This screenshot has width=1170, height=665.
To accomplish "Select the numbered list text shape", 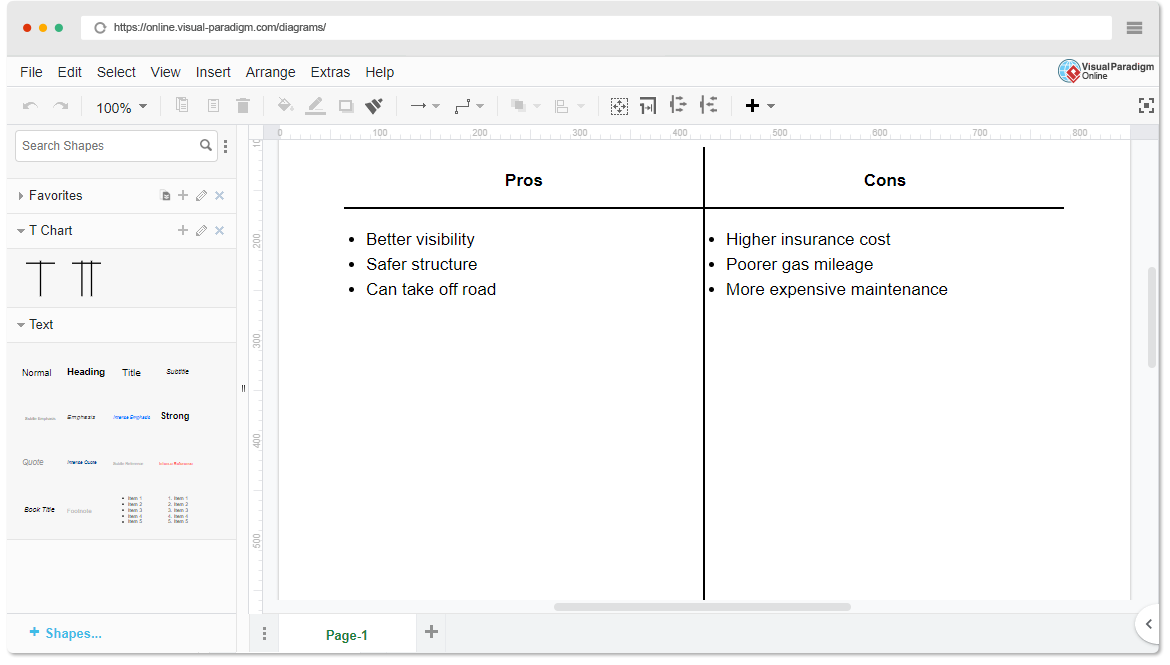I will pyautogui.click(x=178, y=510).
